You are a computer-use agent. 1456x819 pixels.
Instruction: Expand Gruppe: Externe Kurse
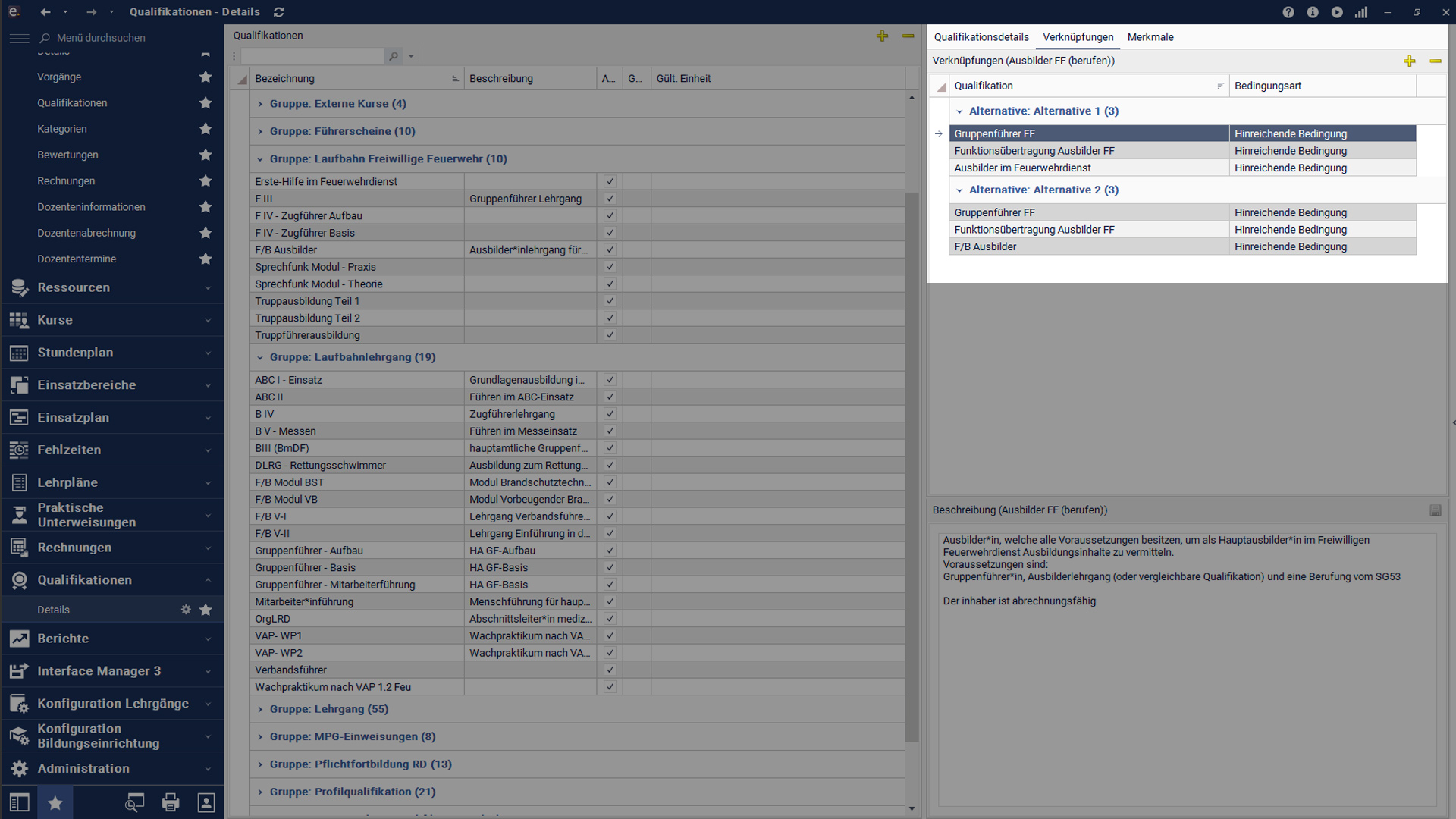pos(260,104)
